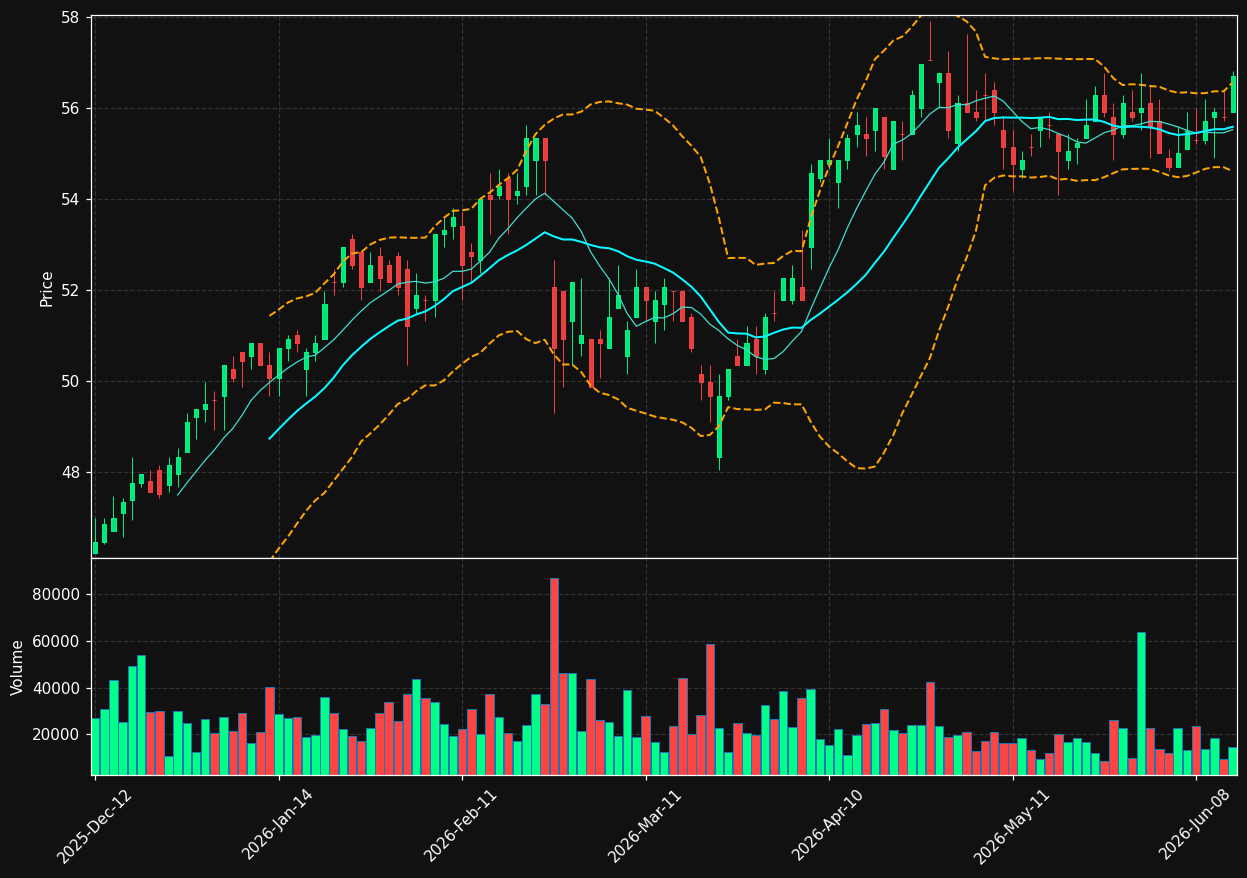Click the 2026-May-11 date label
Viewport: 1247px width, 878px height.
(1013, 826)
